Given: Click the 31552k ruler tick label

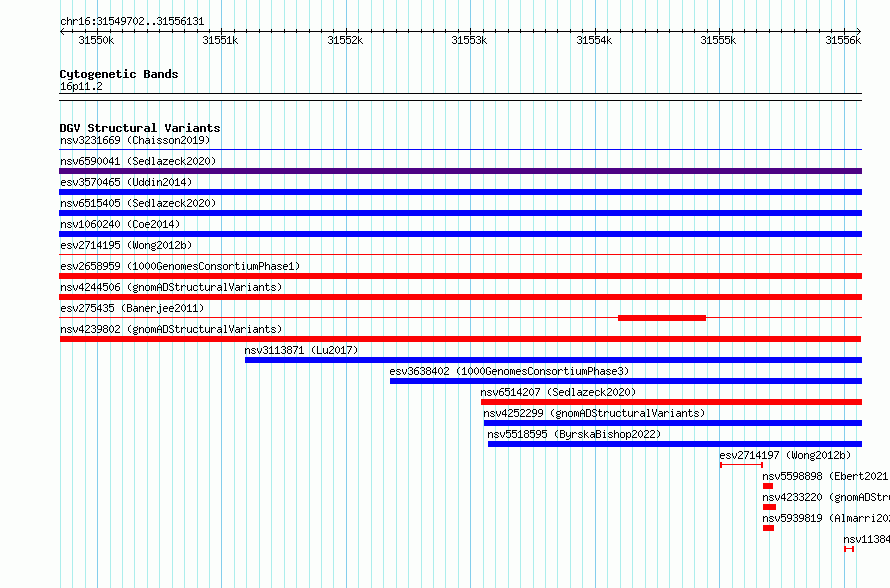Looking at the screenshot, I should (x=345, y=40).
